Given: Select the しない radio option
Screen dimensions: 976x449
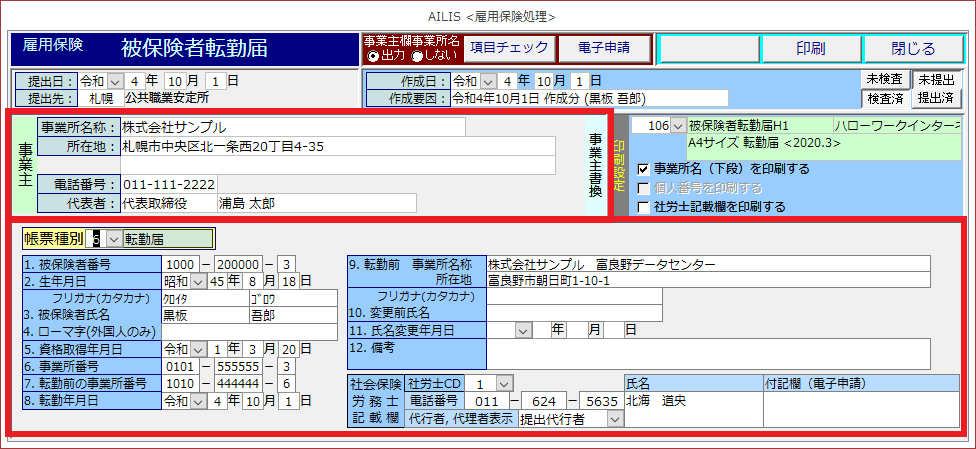Looking at the screenshot, I should click(x=417, y=56).
